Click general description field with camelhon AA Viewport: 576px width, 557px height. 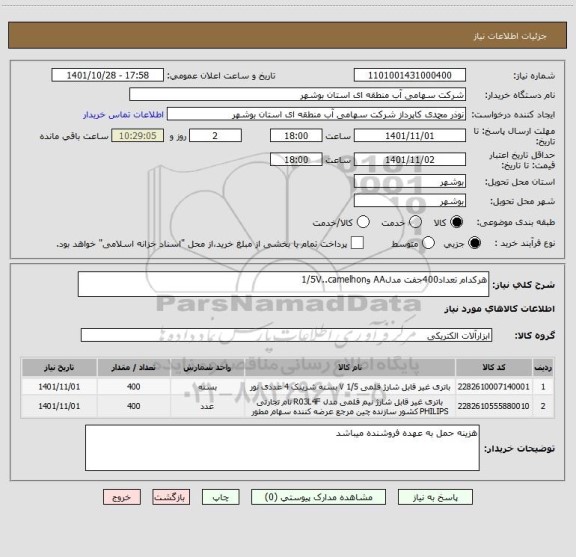283,284
